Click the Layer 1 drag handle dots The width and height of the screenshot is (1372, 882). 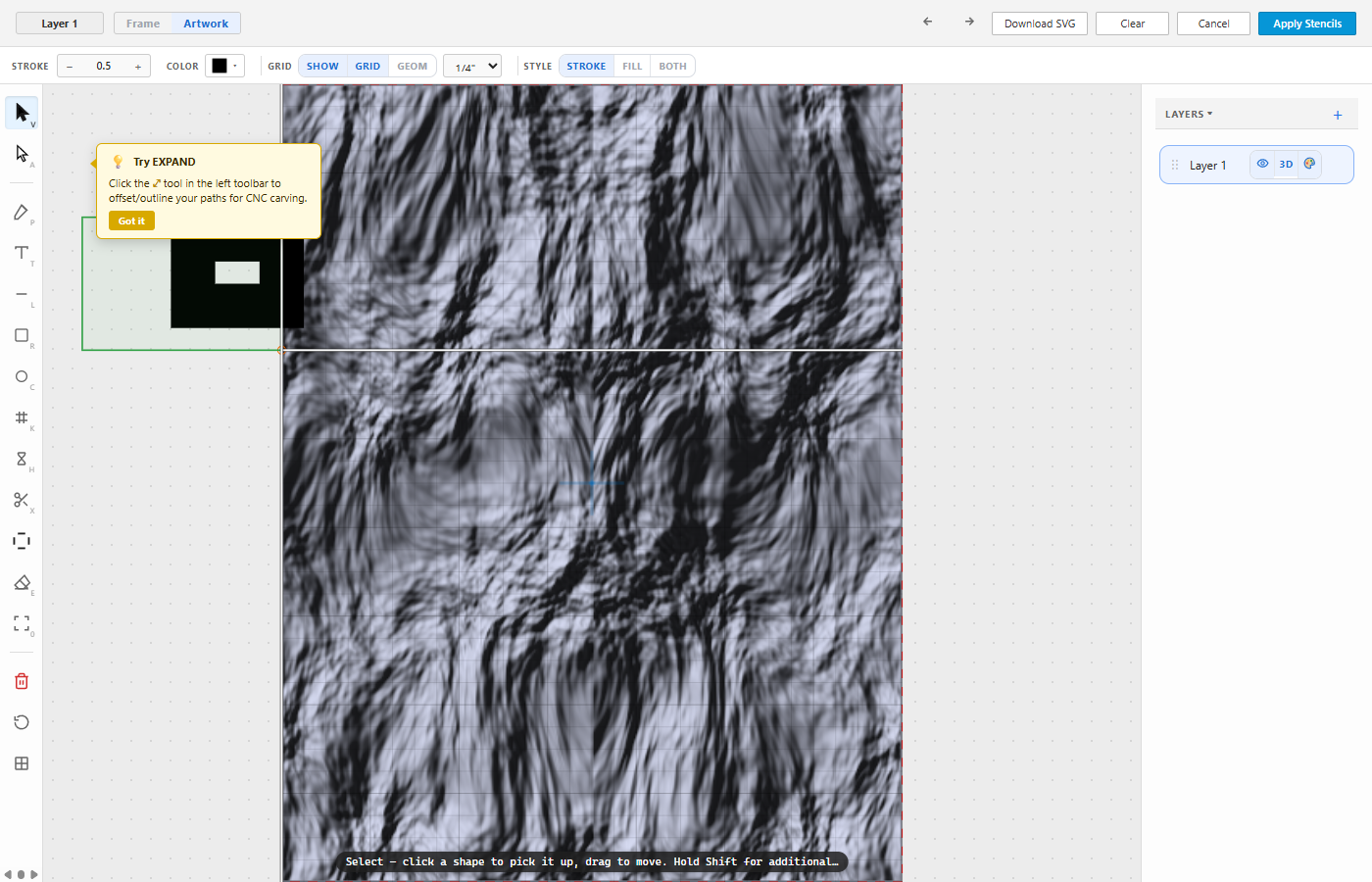pos(1175,165)
